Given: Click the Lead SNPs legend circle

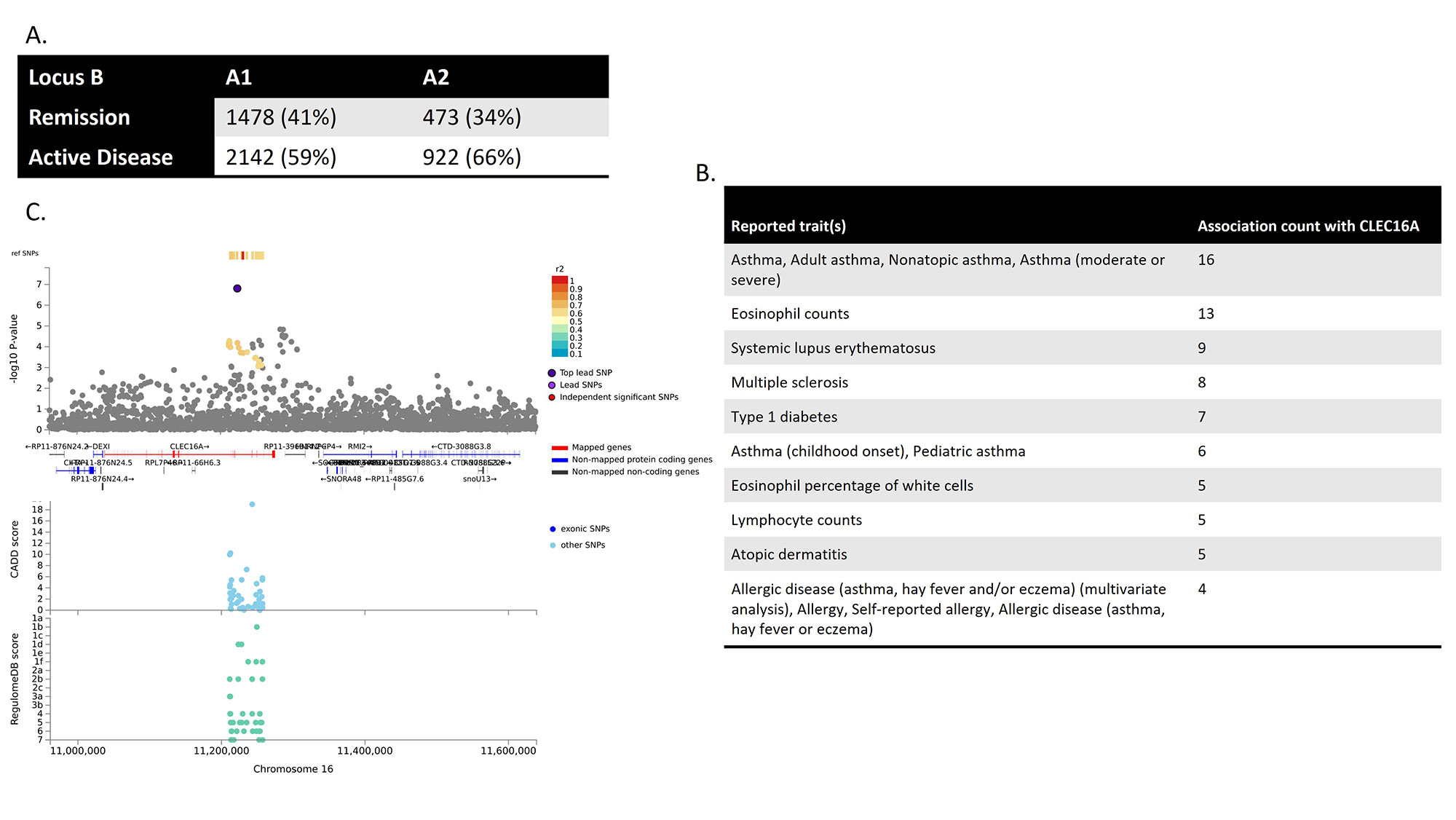Looking at the screenshot, I should point(552,385).
